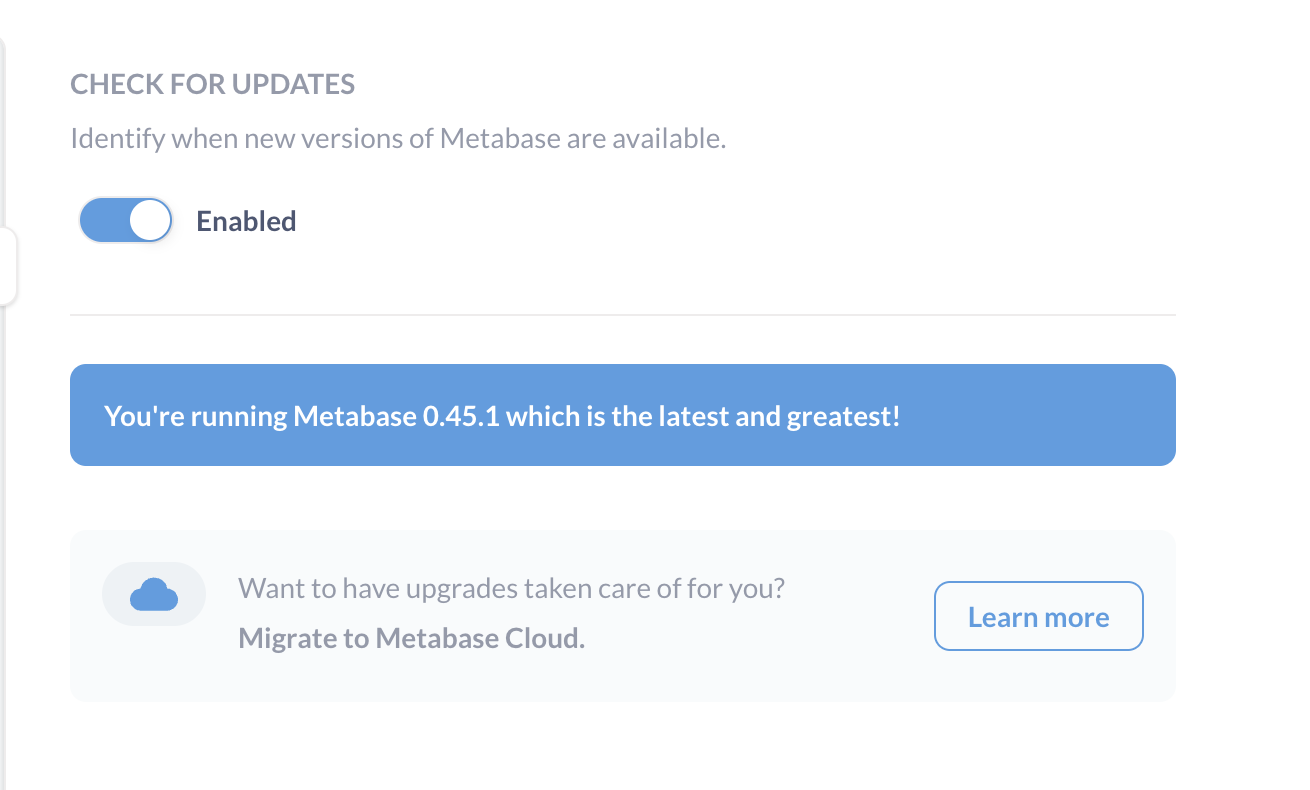The height and width of the screenshot is (790, 1310).
Task: Click the cloud graphic promoting Metabase Cloud migration
Action: (x=153, y=593)
